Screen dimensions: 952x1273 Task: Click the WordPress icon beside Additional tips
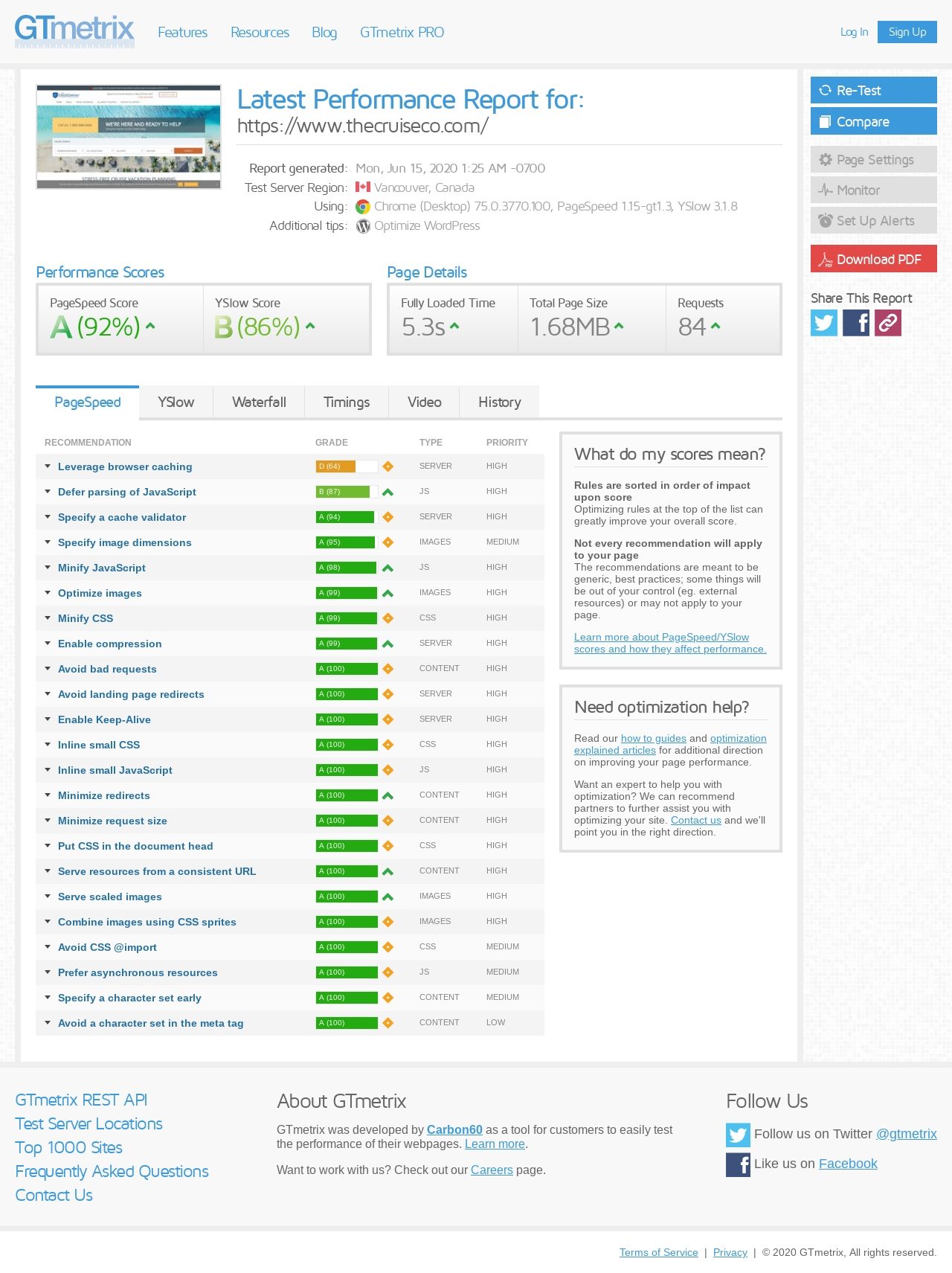coord(363,226)
